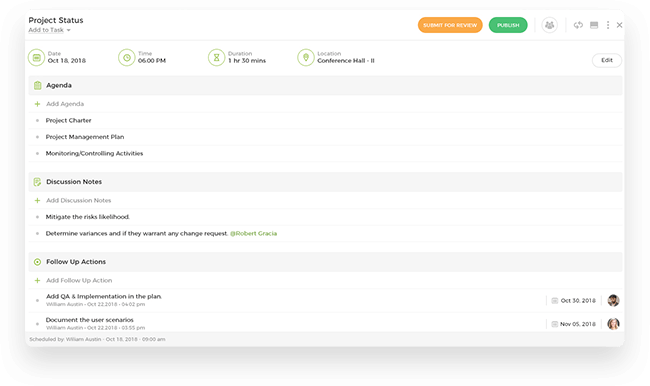Screen dimensions: 650x386
Task: Collapse the Agenda section header
Action: click(325, 85)
